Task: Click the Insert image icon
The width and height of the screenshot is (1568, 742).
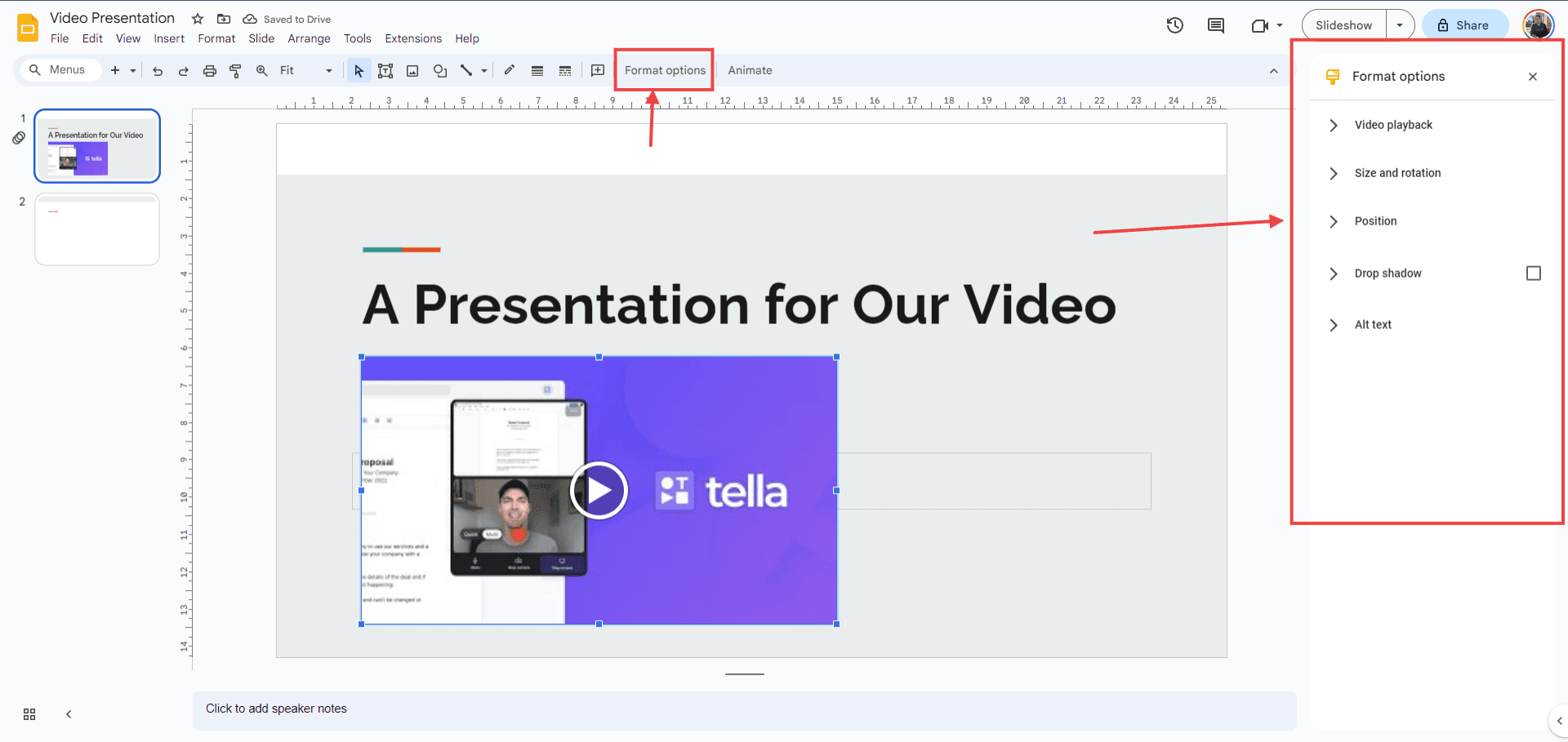Action: click(x=412, y=71)
